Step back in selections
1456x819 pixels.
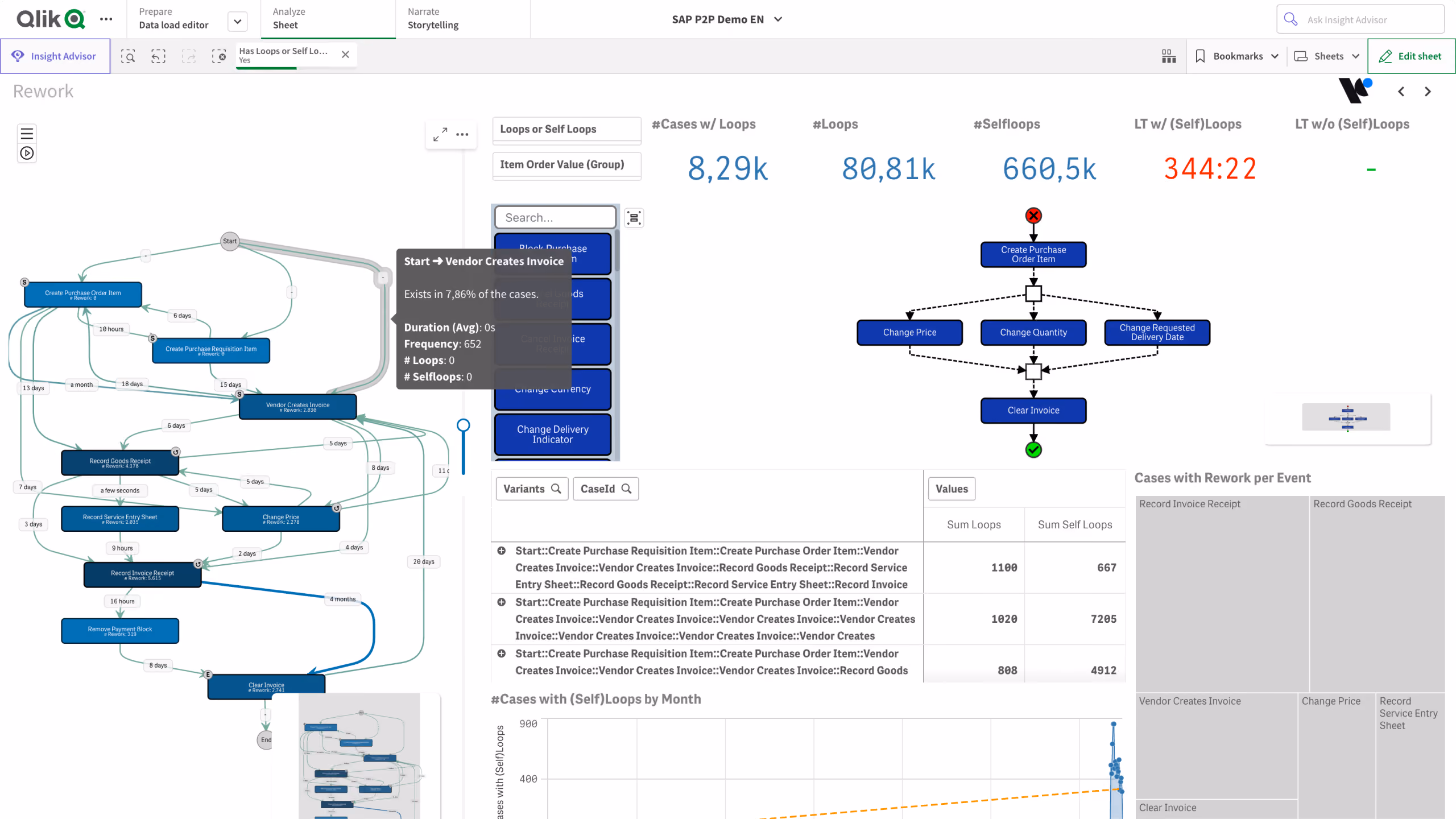(158, 56)
